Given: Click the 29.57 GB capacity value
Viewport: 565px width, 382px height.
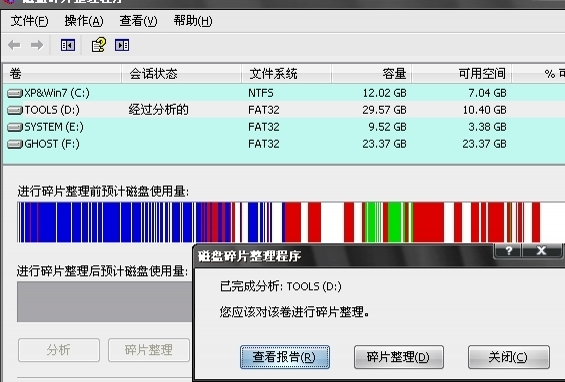Looking at the screenshot, I should point(384,110).
